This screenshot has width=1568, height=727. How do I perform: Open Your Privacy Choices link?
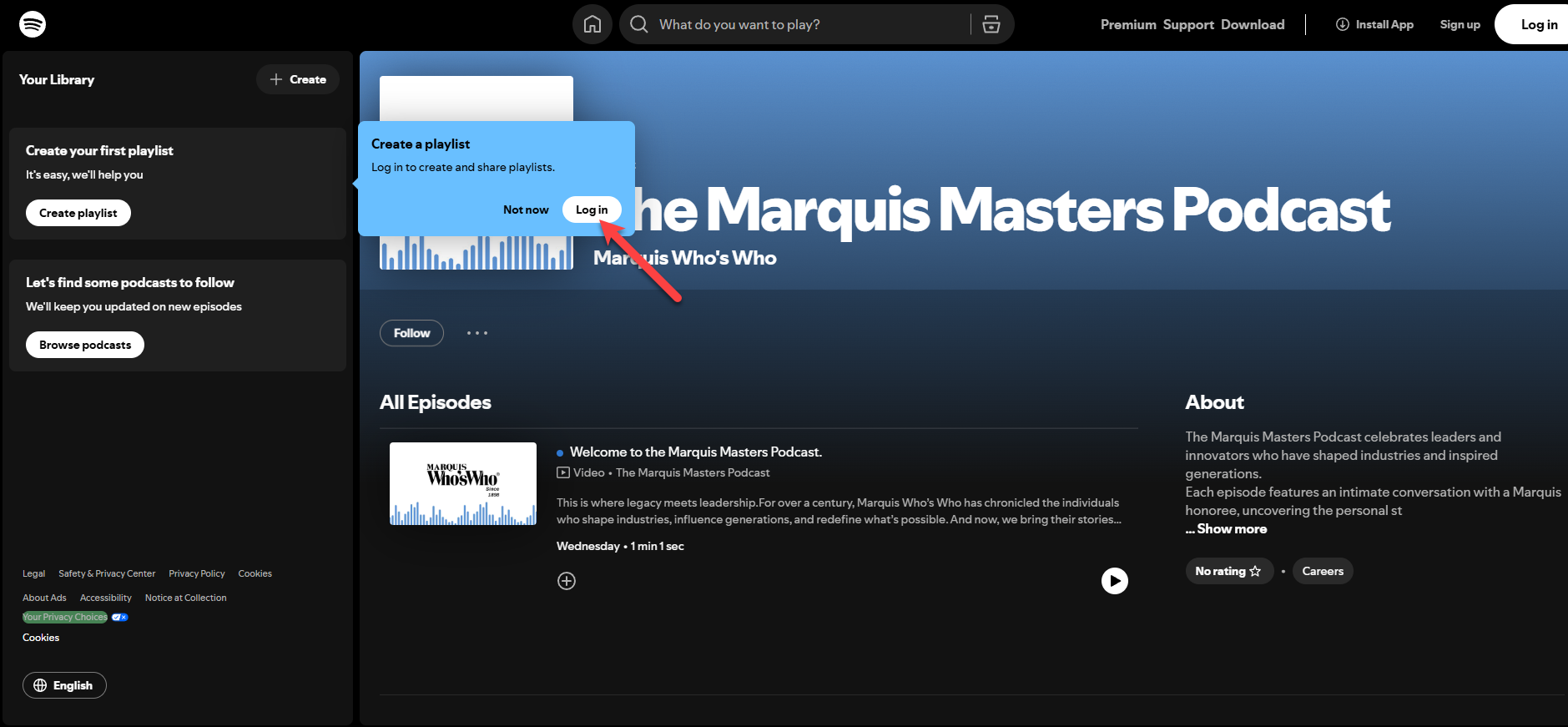[65, 618]
